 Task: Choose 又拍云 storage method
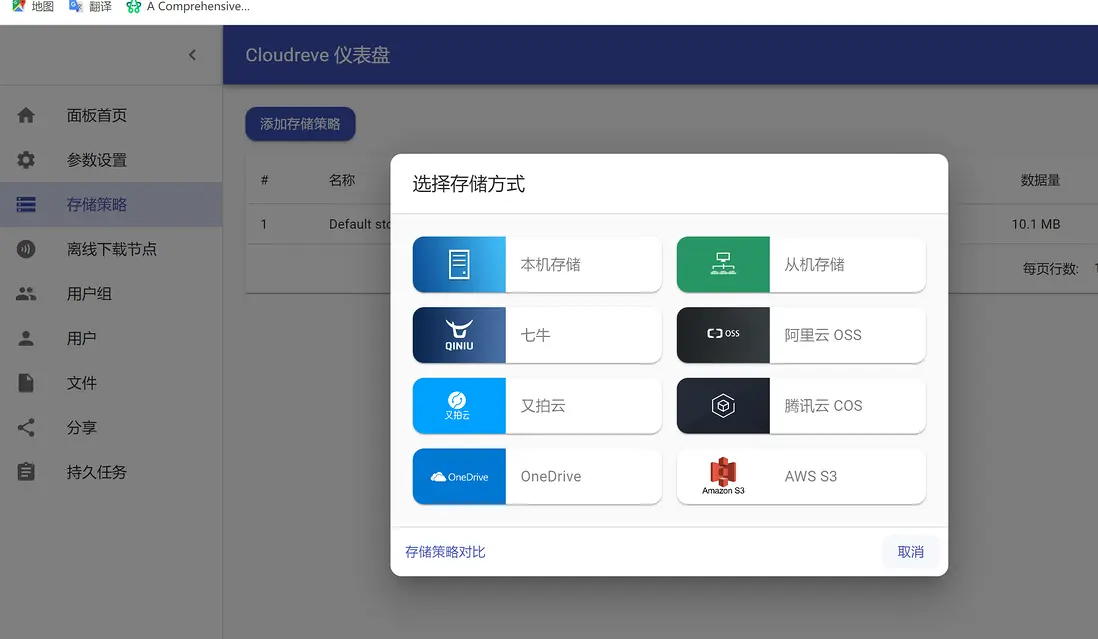537,406
